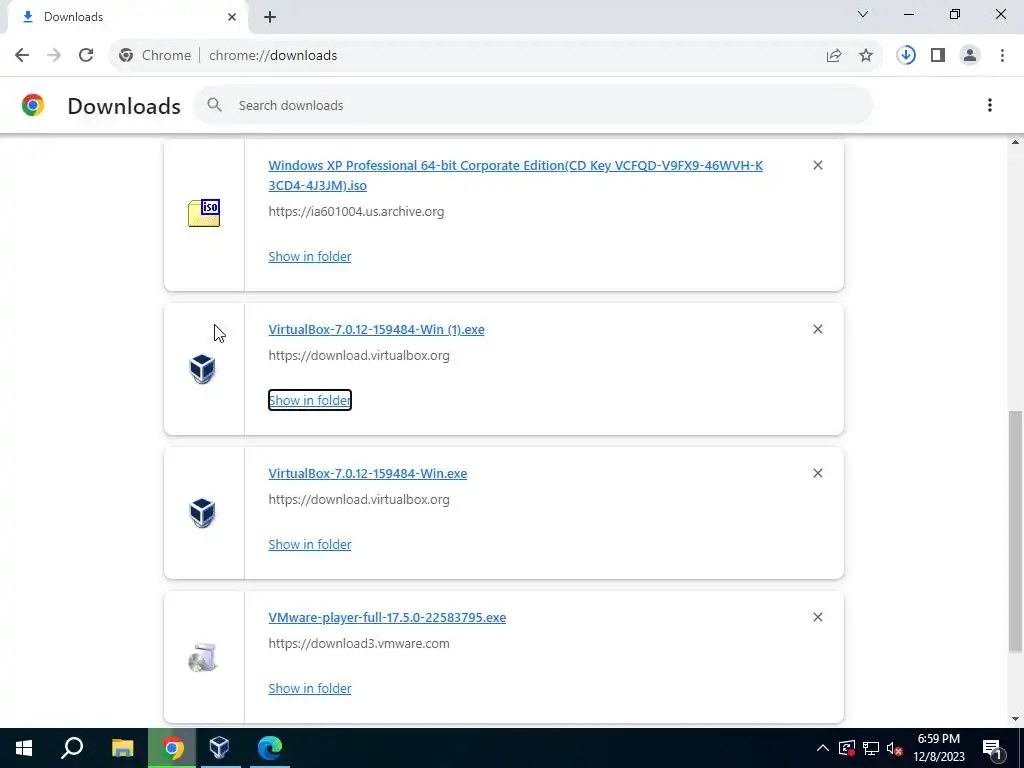Click the Chrome logo beside Downloads heading
This screenshot has height=768, width=1024.
click(33, 105)
